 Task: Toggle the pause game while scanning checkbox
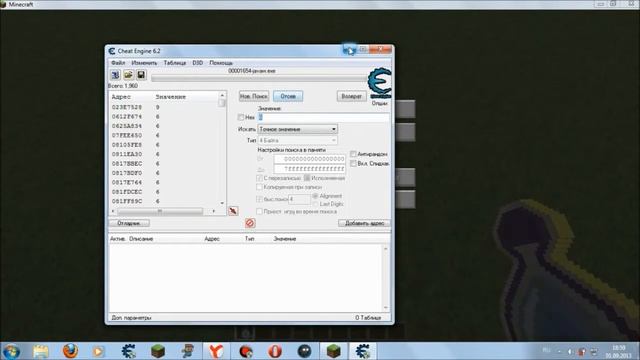(x=259, y=211)
